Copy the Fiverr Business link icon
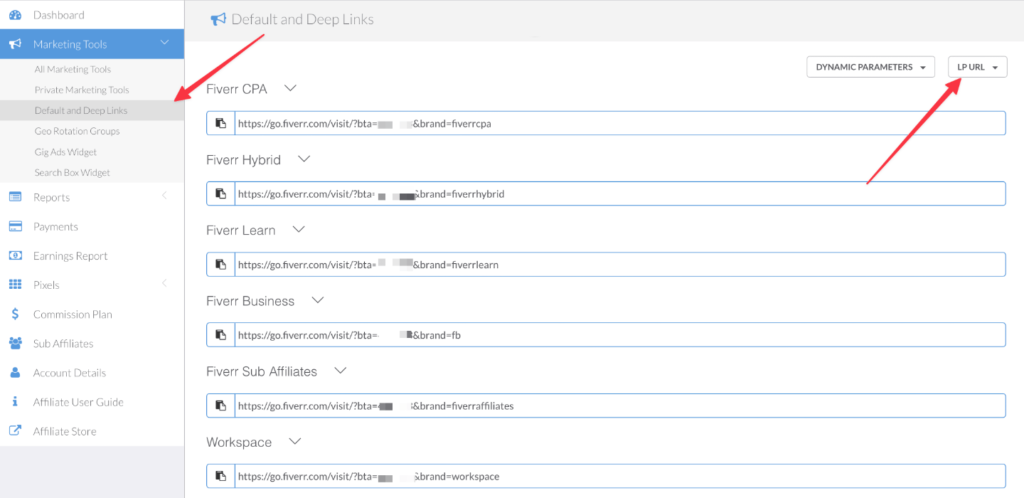The image size is (1024, 498). [220, 335]
